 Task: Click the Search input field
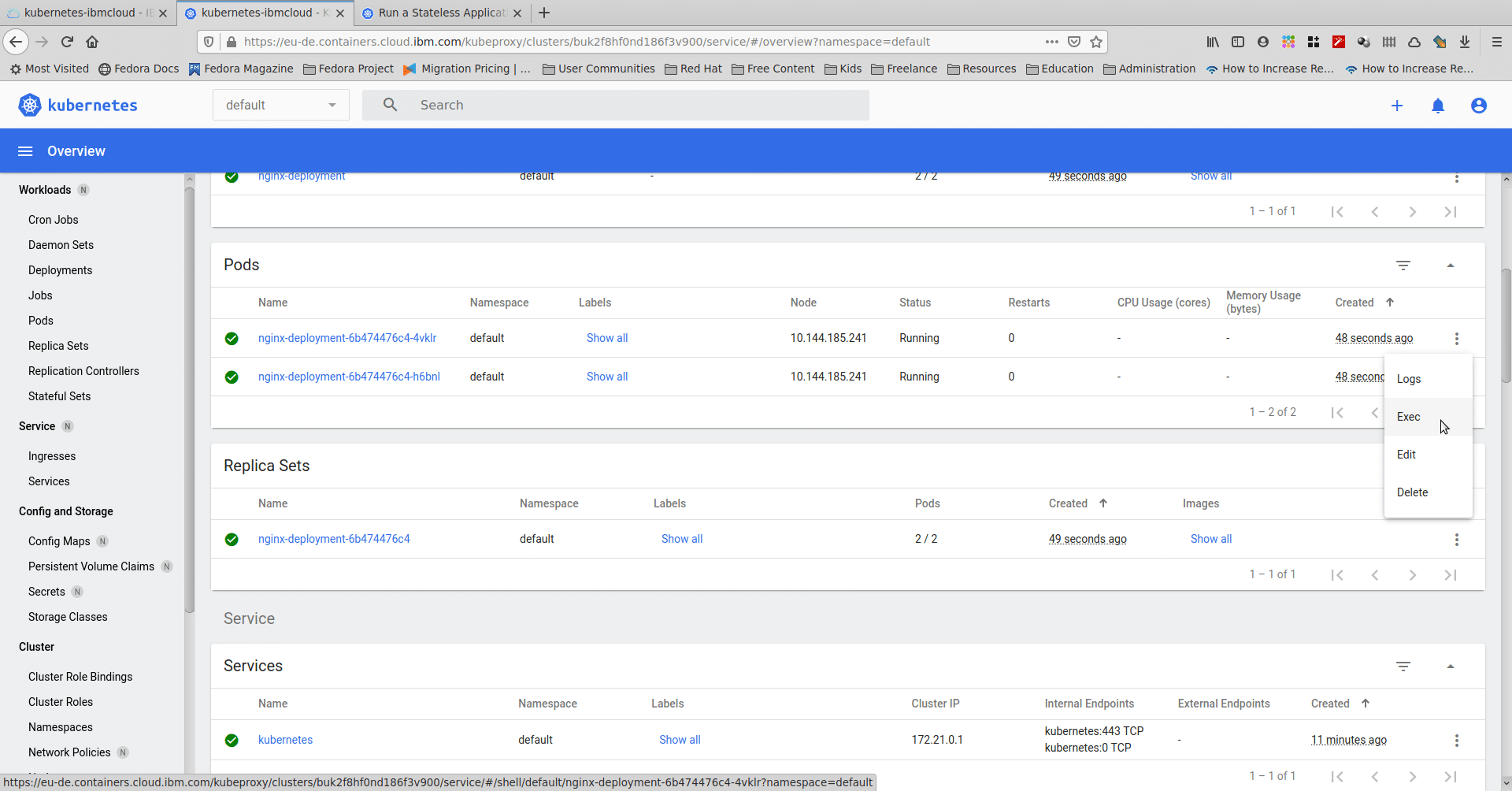(x=616, y=105)
